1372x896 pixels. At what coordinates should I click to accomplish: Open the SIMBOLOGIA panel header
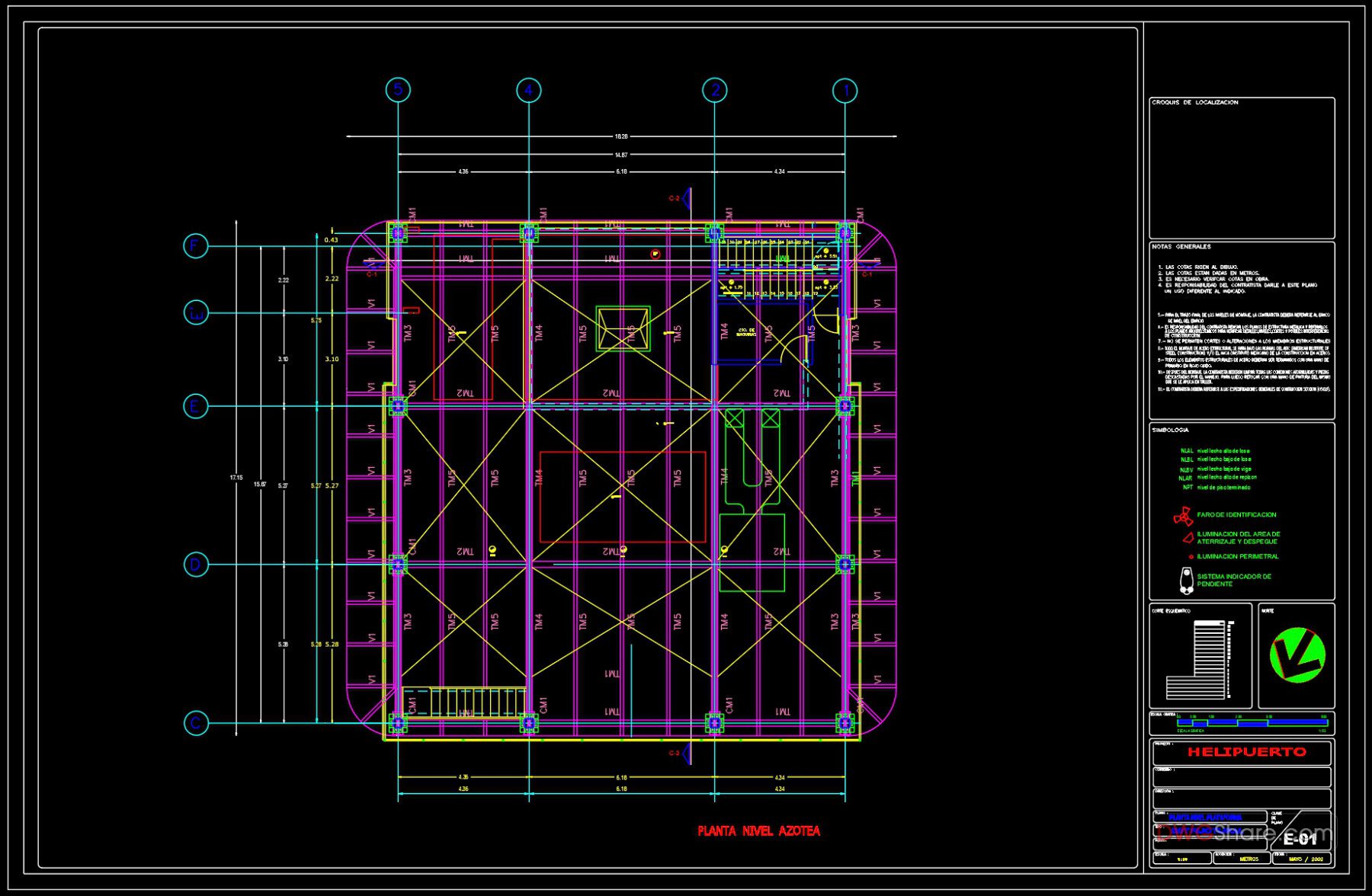[1170, 430]
